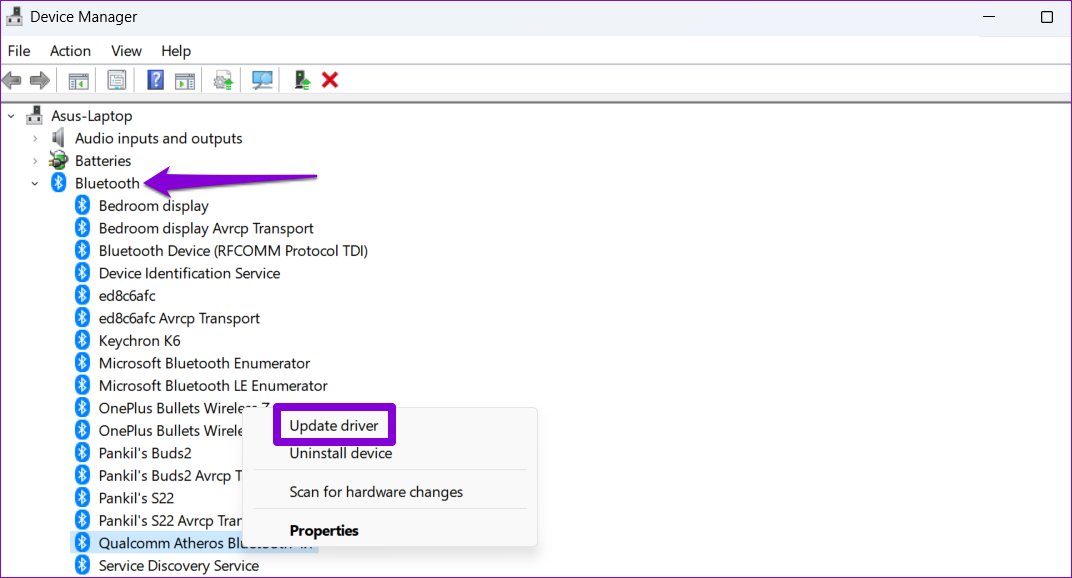The height and width of the screenshot is (578, 1072).
Task: Open Properties from the context menu
Action: pos(323,531)
